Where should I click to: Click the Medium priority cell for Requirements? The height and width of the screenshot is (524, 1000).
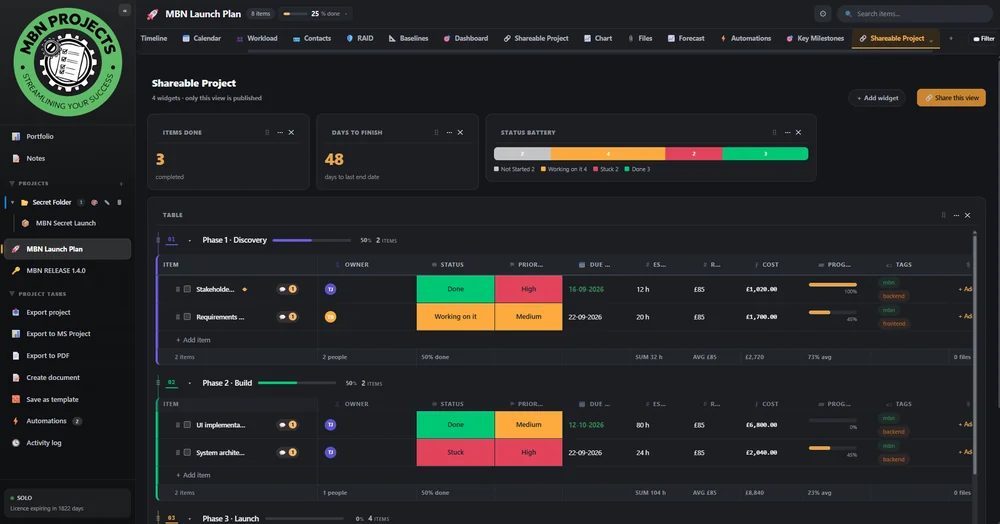[529, 317]
